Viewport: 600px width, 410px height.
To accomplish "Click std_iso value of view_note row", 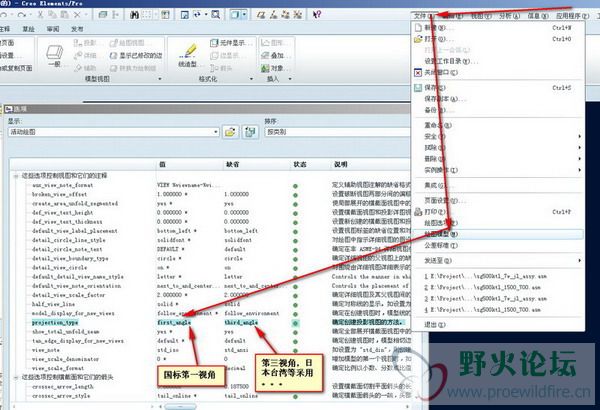I will (168, 350).
